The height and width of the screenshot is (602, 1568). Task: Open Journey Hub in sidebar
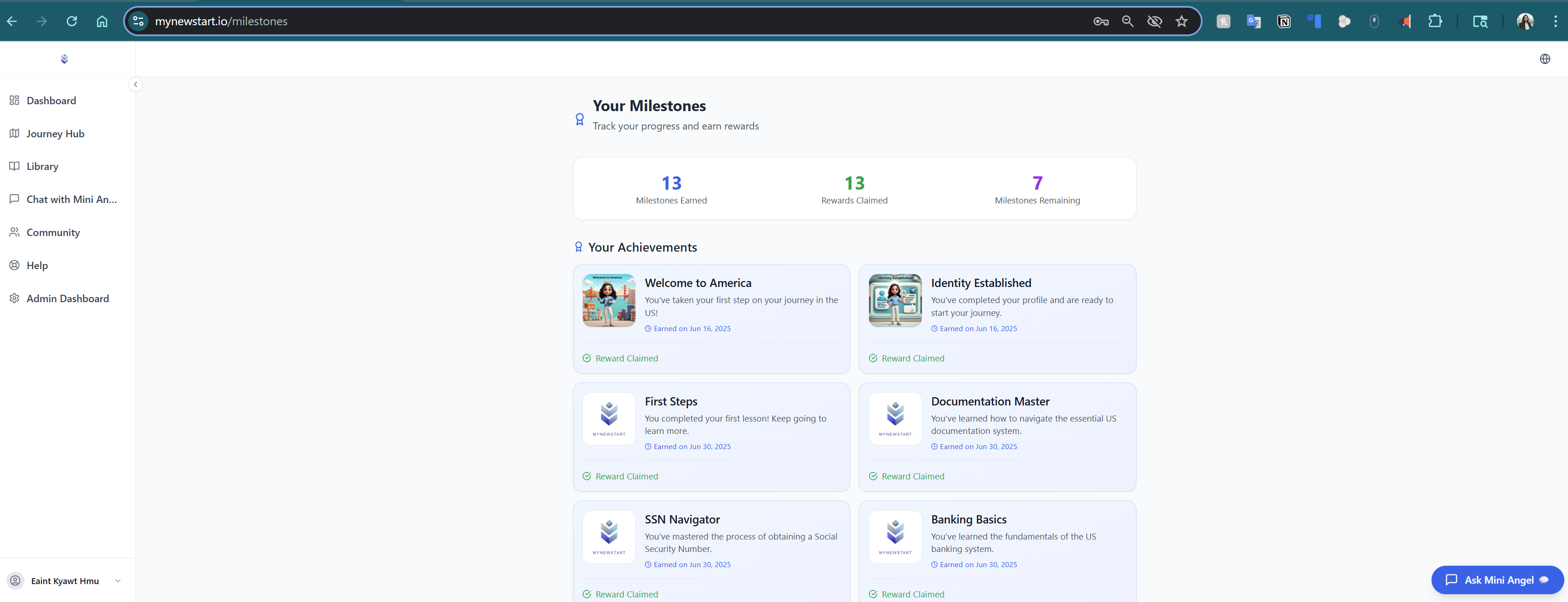(x=55, y=134)
